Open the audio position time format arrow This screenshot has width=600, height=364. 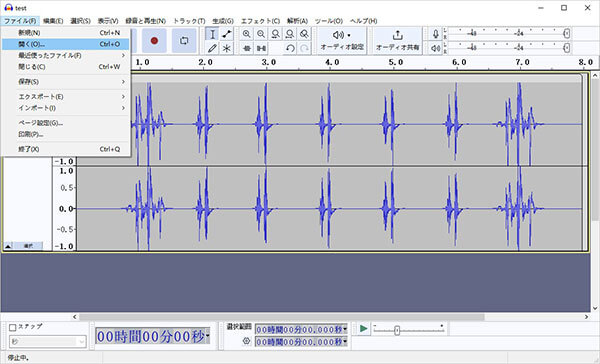pos(207,336)
